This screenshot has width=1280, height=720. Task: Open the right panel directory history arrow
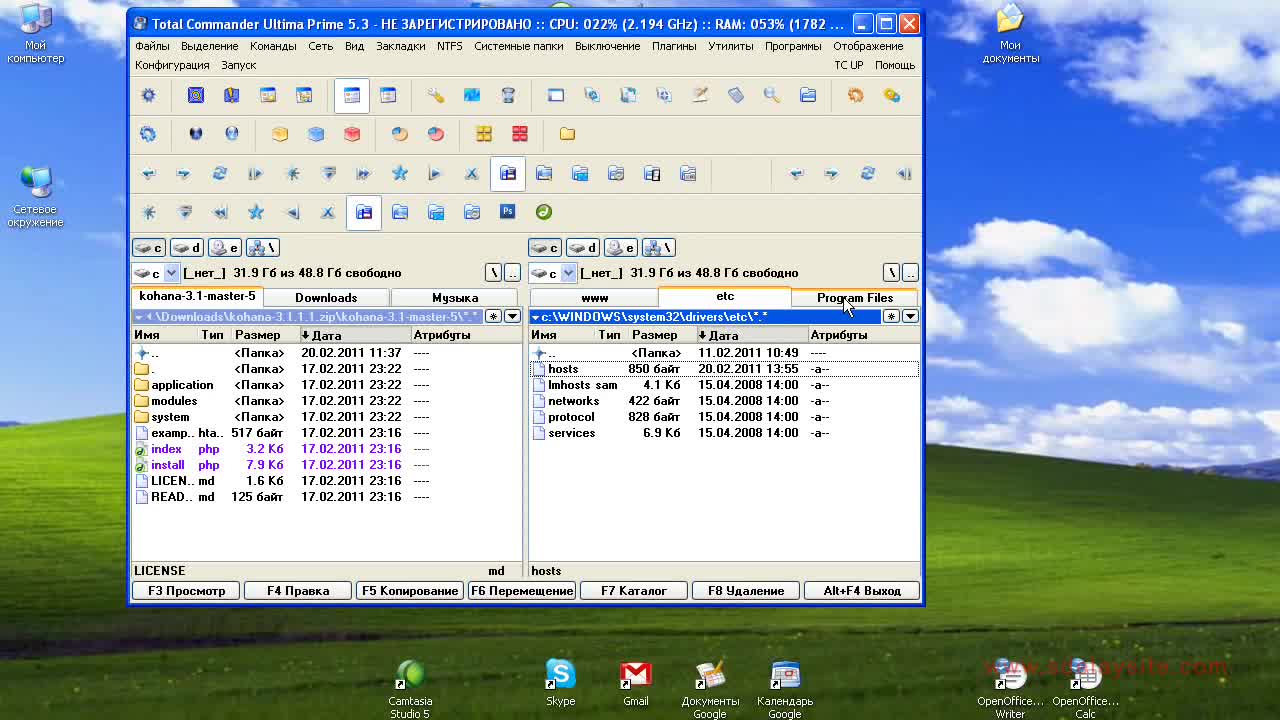point(910,316)
